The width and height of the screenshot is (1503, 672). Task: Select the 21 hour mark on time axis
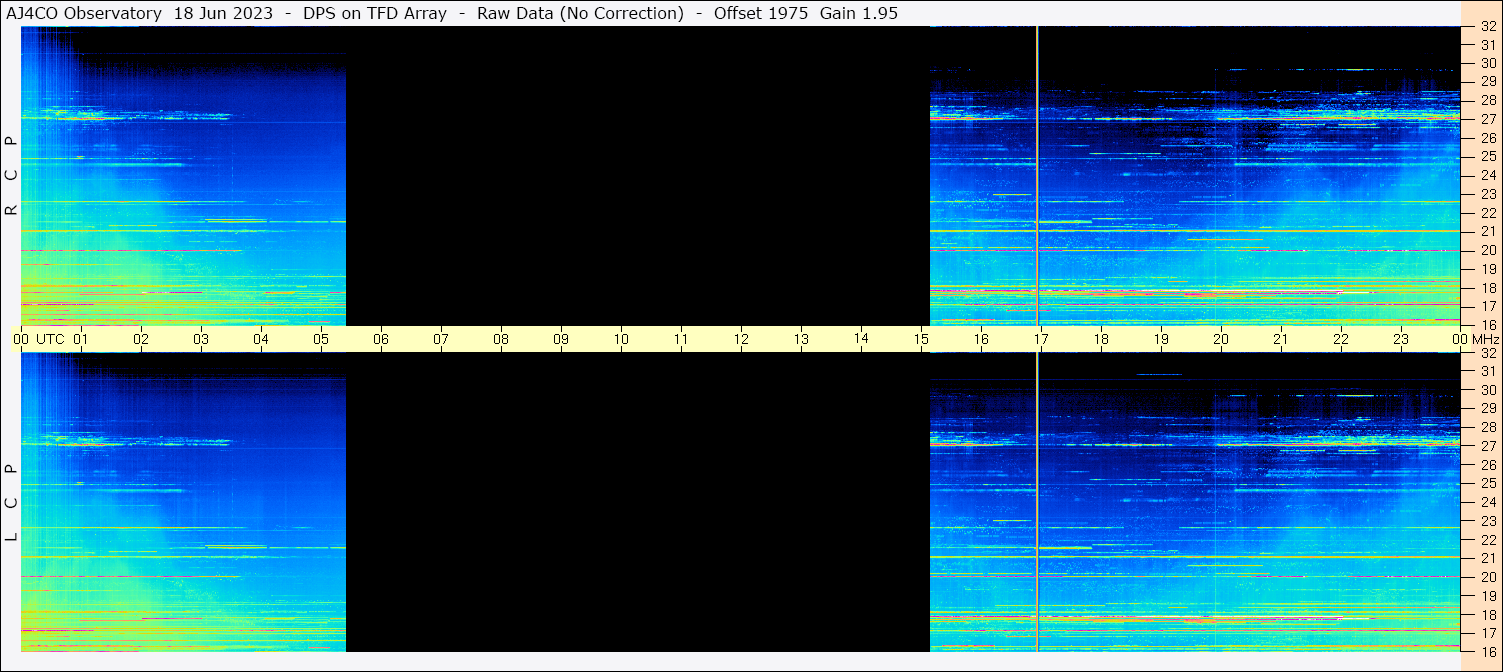point(1281,339)
